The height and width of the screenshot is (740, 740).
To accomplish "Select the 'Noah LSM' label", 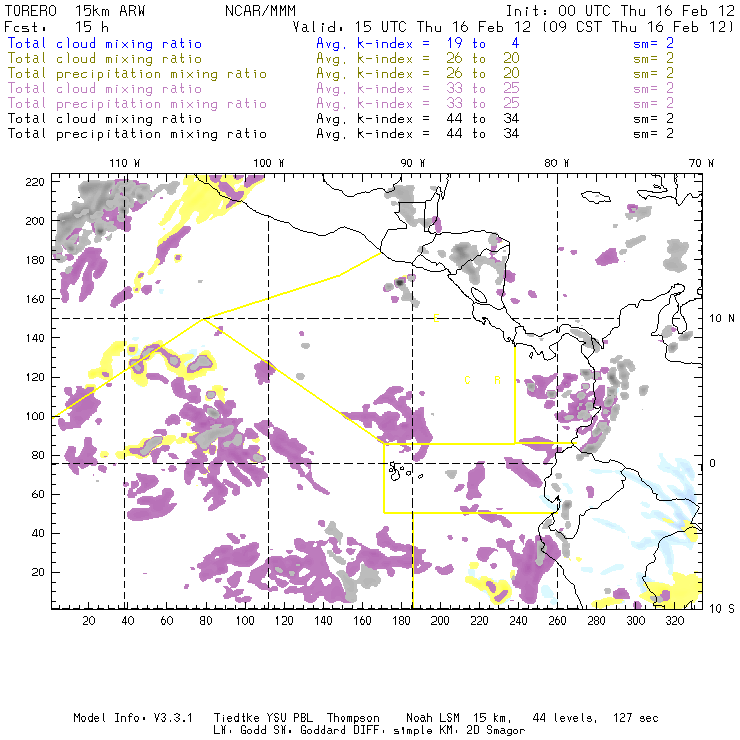I will coord(433,718).
